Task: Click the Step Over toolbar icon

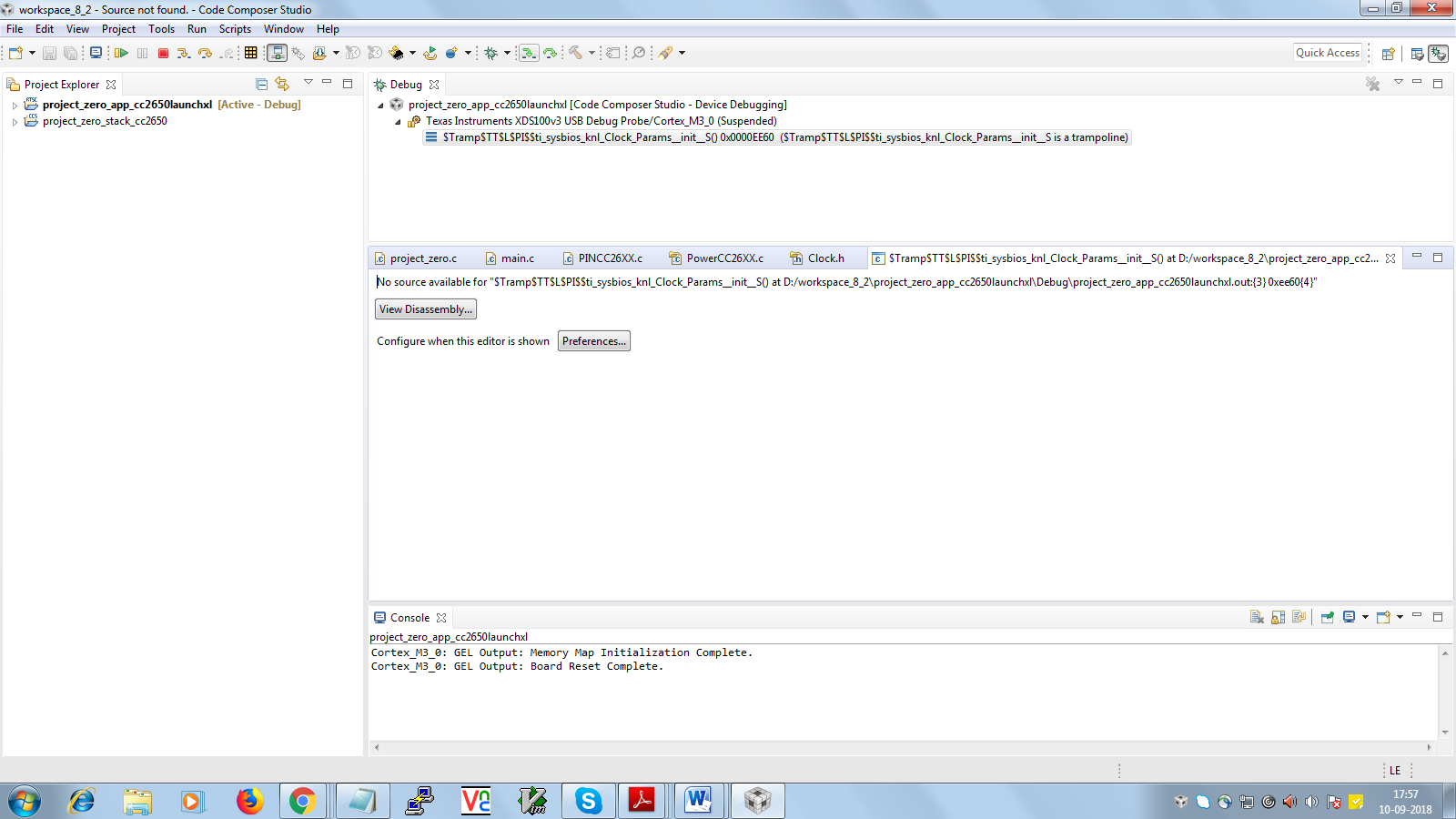Action: pyautogui.click(x=205, y=53)
